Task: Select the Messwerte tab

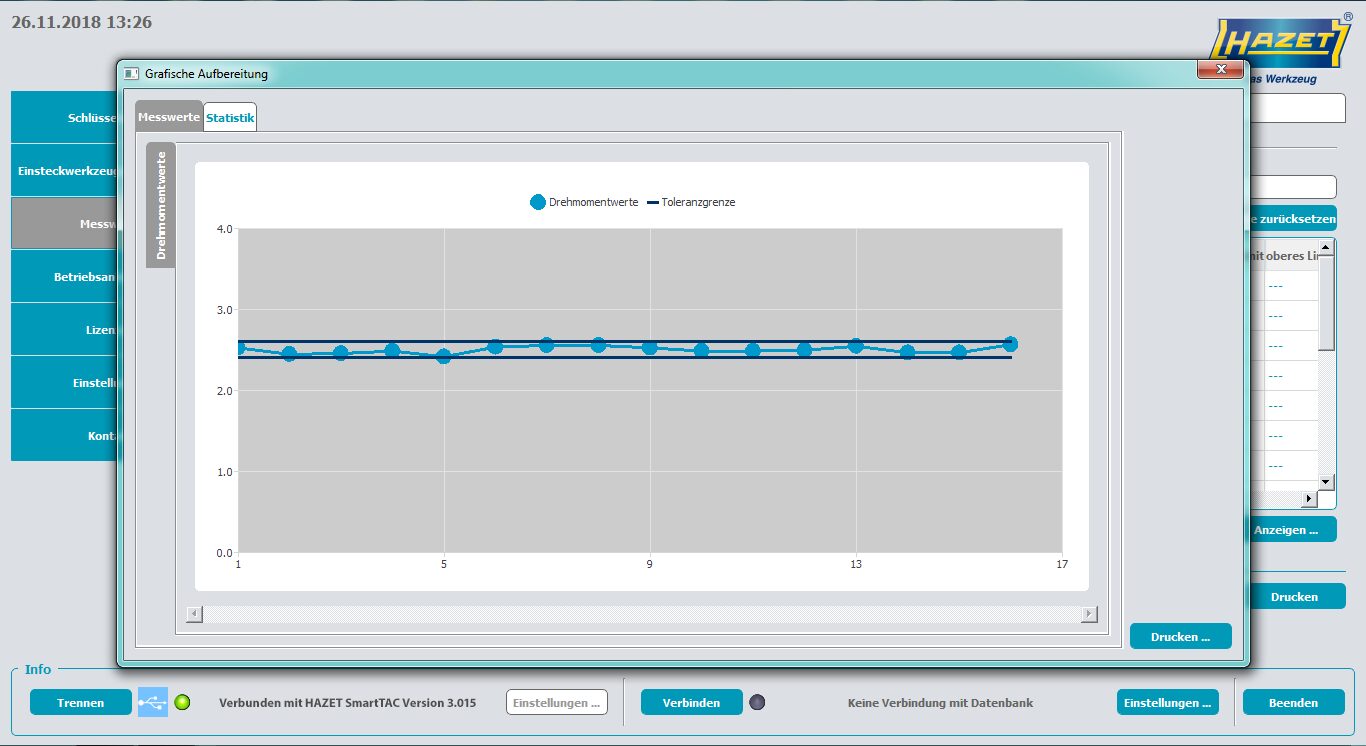Action: [169, 117]
